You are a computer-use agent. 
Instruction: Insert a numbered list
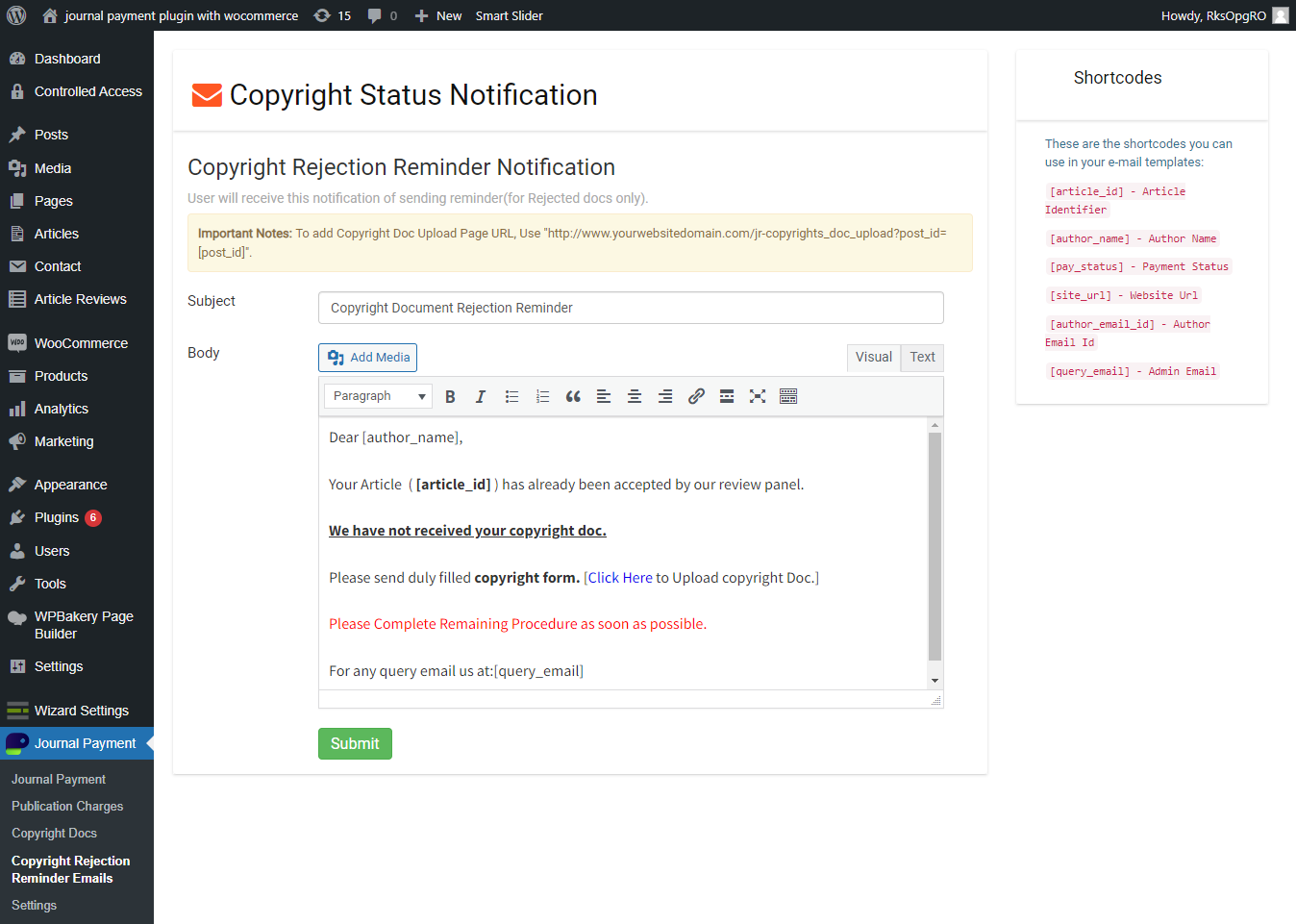(x=542, y=396)
